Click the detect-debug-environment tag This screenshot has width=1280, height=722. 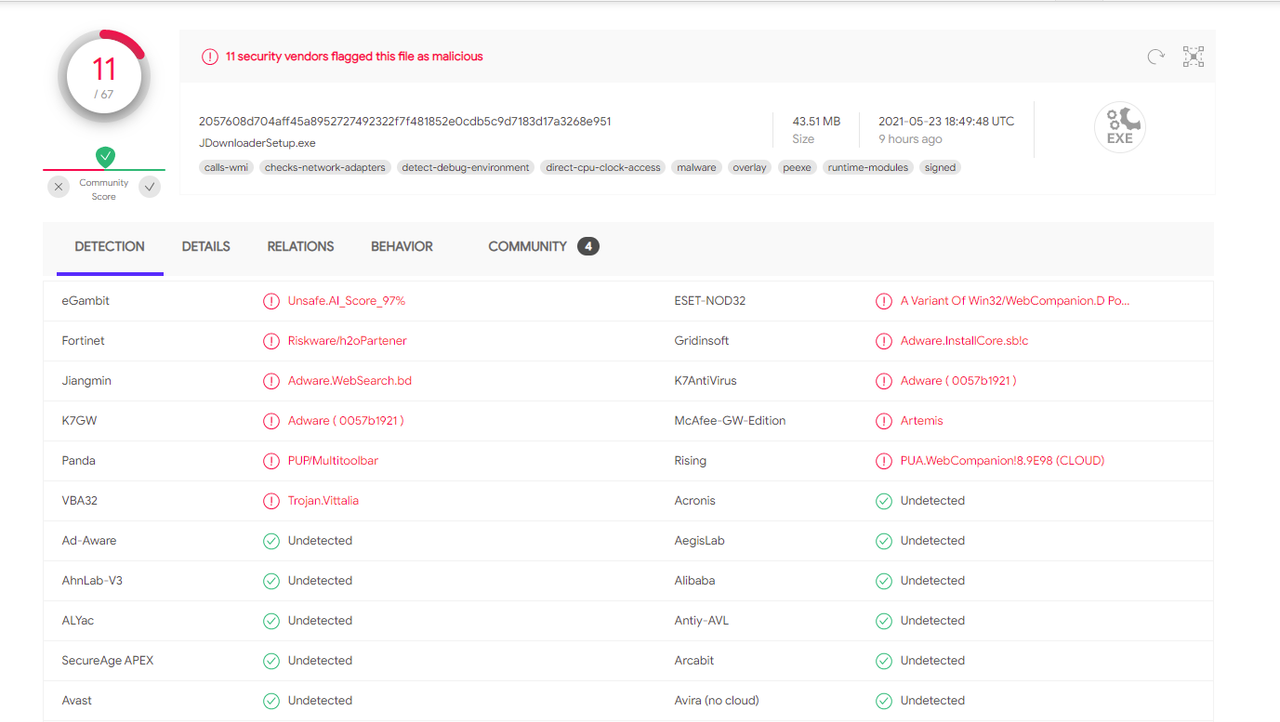coord(466,168)
